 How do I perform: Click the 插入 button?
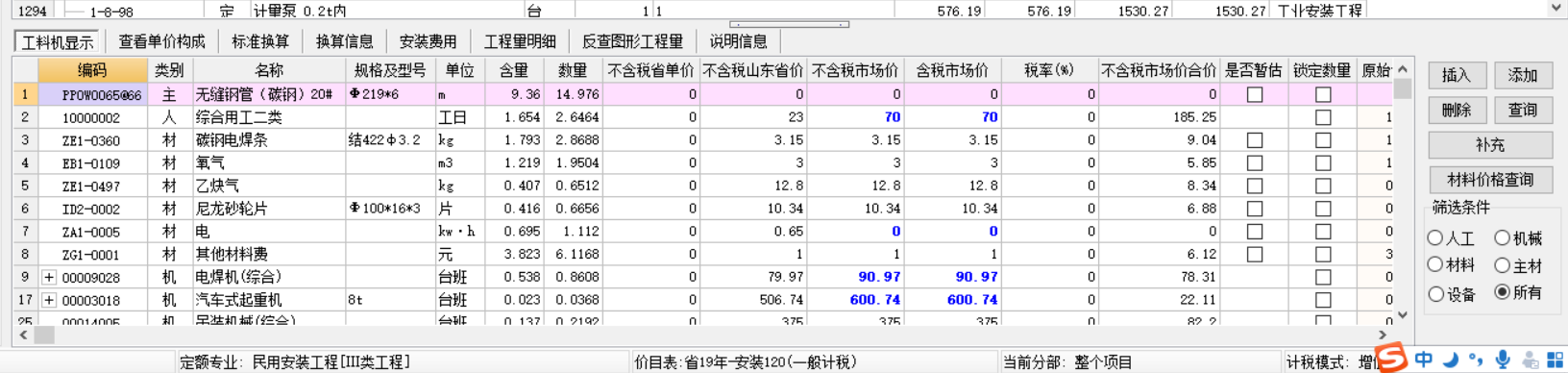[x=1457, y=75]
